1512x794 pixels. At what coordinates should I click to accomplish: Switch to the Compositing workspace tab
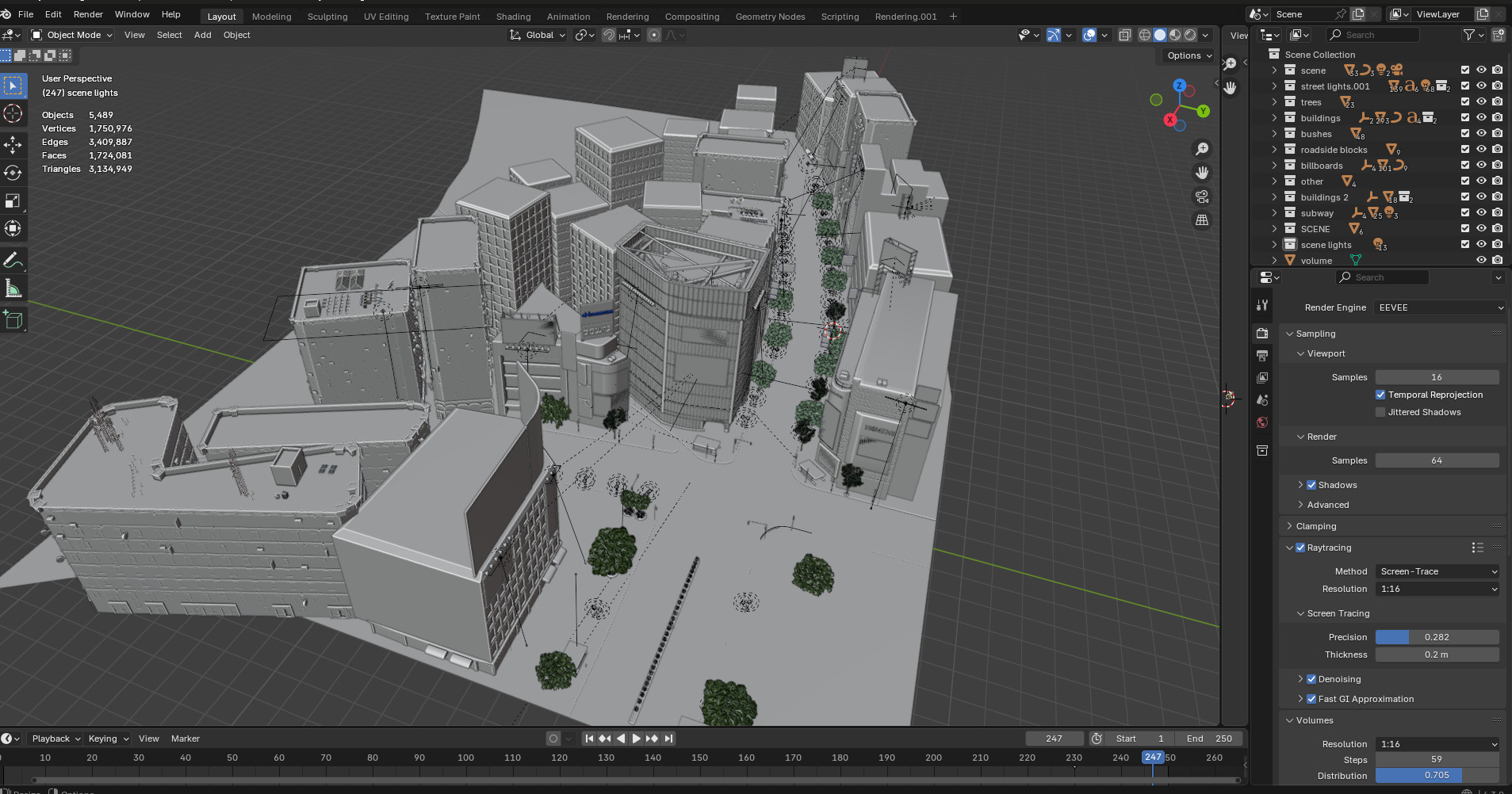(692, 17)
